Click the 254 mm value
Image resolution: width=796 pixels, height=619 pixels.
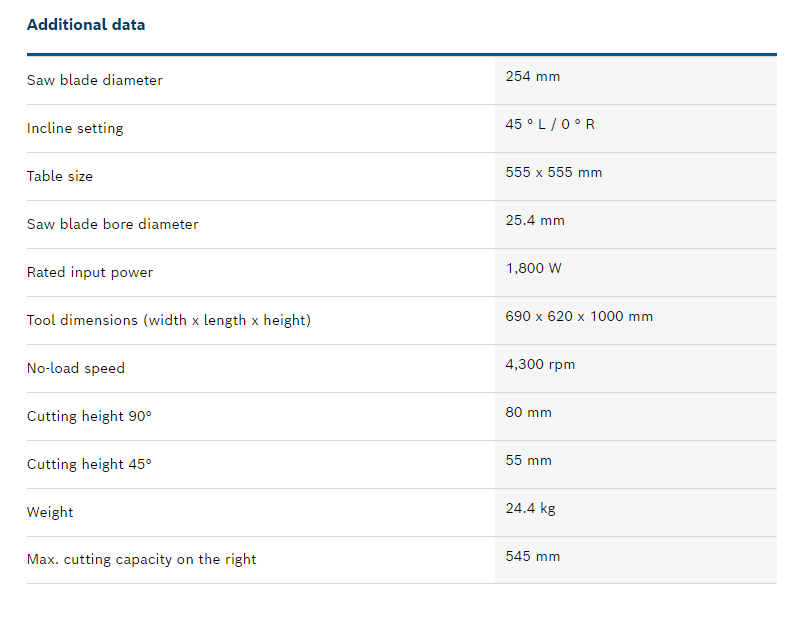(x=533, y=76)
